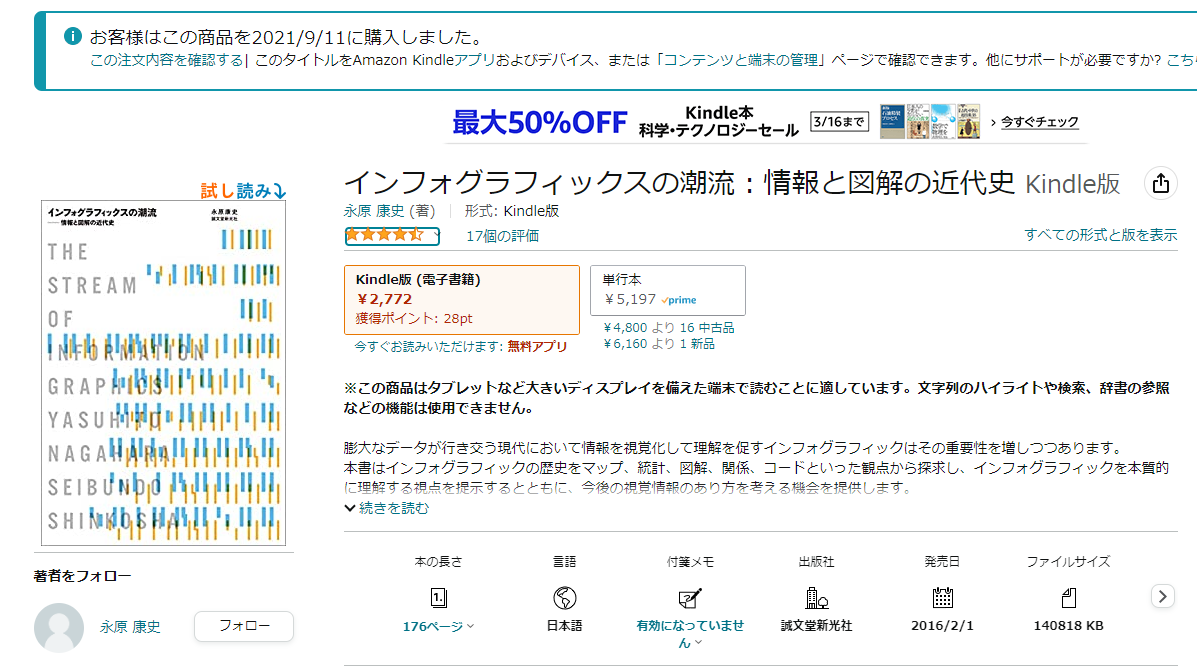Click 獲得ポイント: 28pt text
The image size is (1197, 671).
point(414,318)
